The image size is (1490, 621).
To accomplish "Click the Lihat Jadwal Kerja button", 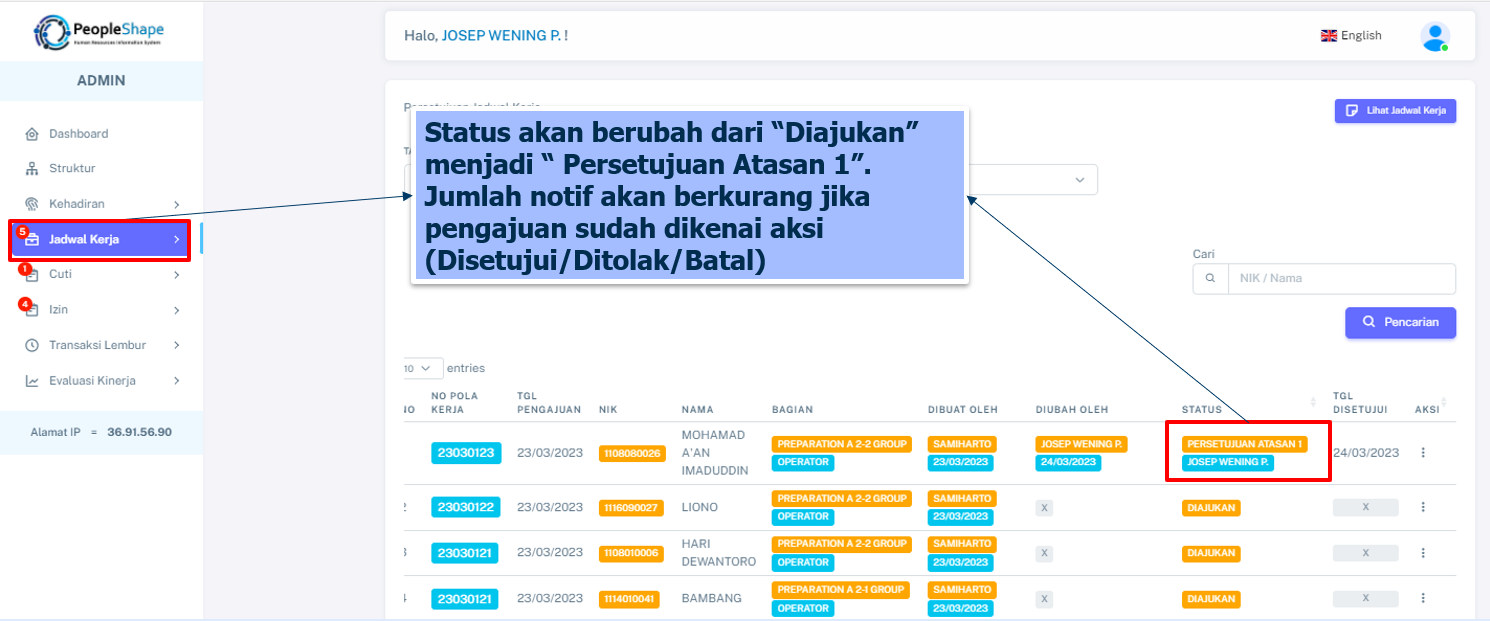I will click(1395, 111).
